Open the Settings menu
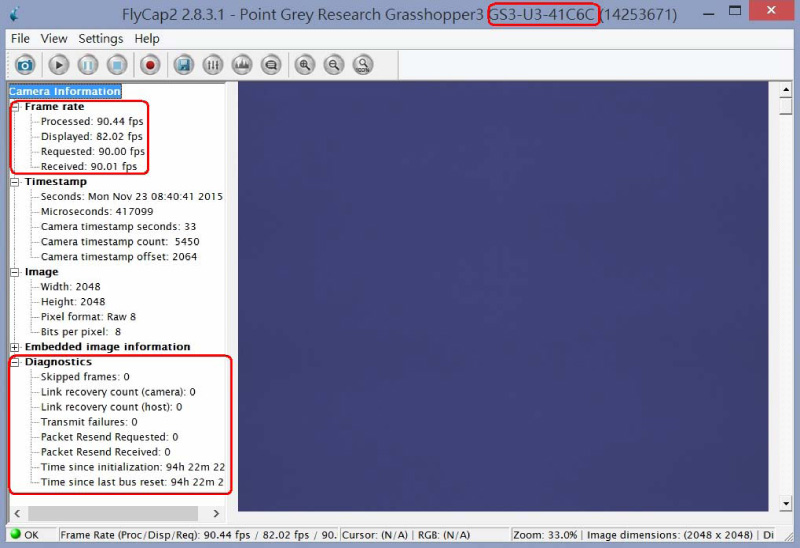Viewport: 800px width, 548px height. [100, 38]
